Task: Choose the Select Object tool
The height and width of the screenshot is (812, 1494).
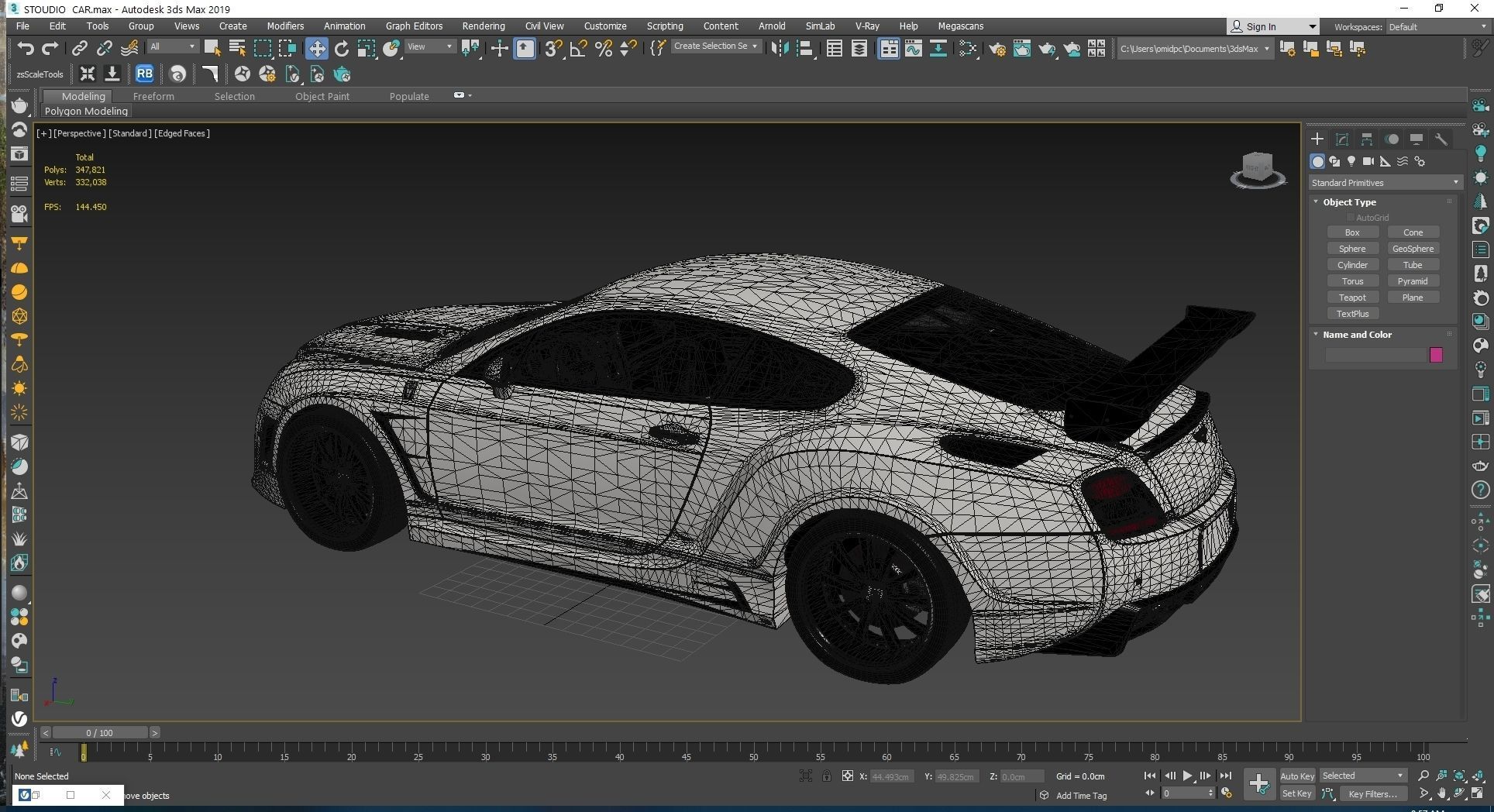Action: [212, 48]
